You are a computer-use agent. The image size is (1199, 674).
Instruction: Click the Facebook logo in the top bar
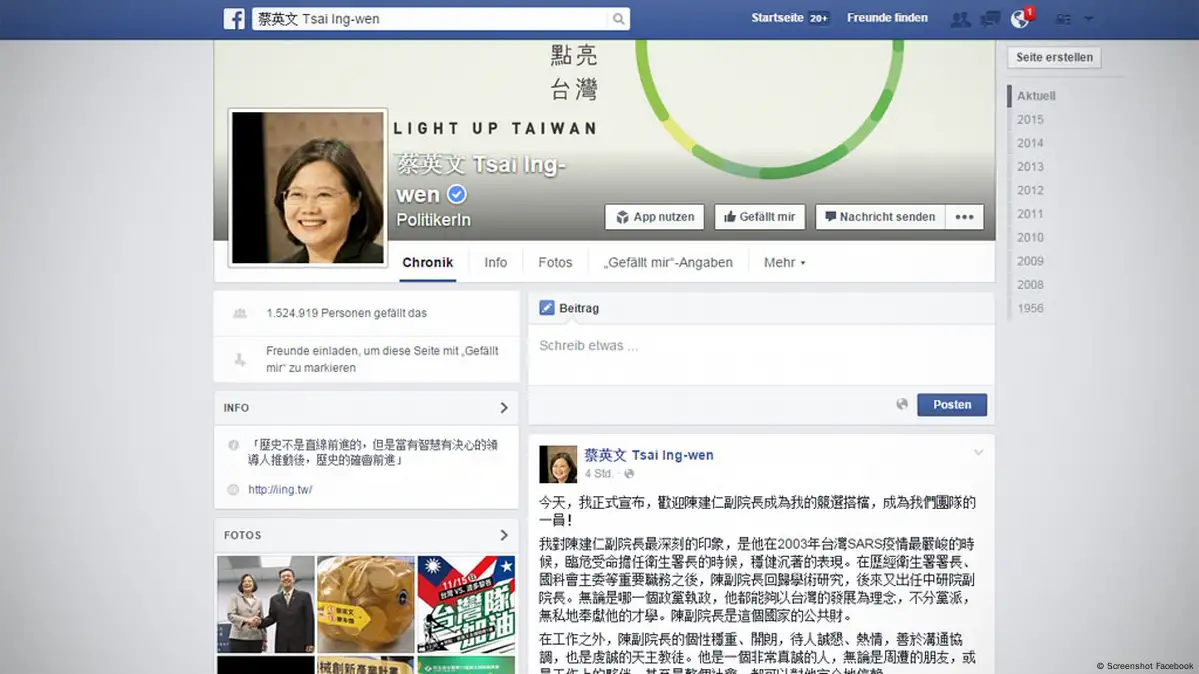(x=234, y=19)
